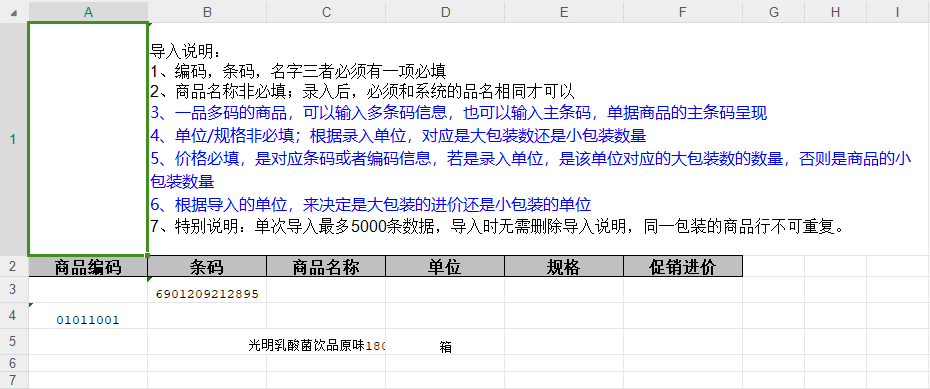This screenshot has height=389, width=930.
Task: Select column F header
Action: (x=683, y=12)
